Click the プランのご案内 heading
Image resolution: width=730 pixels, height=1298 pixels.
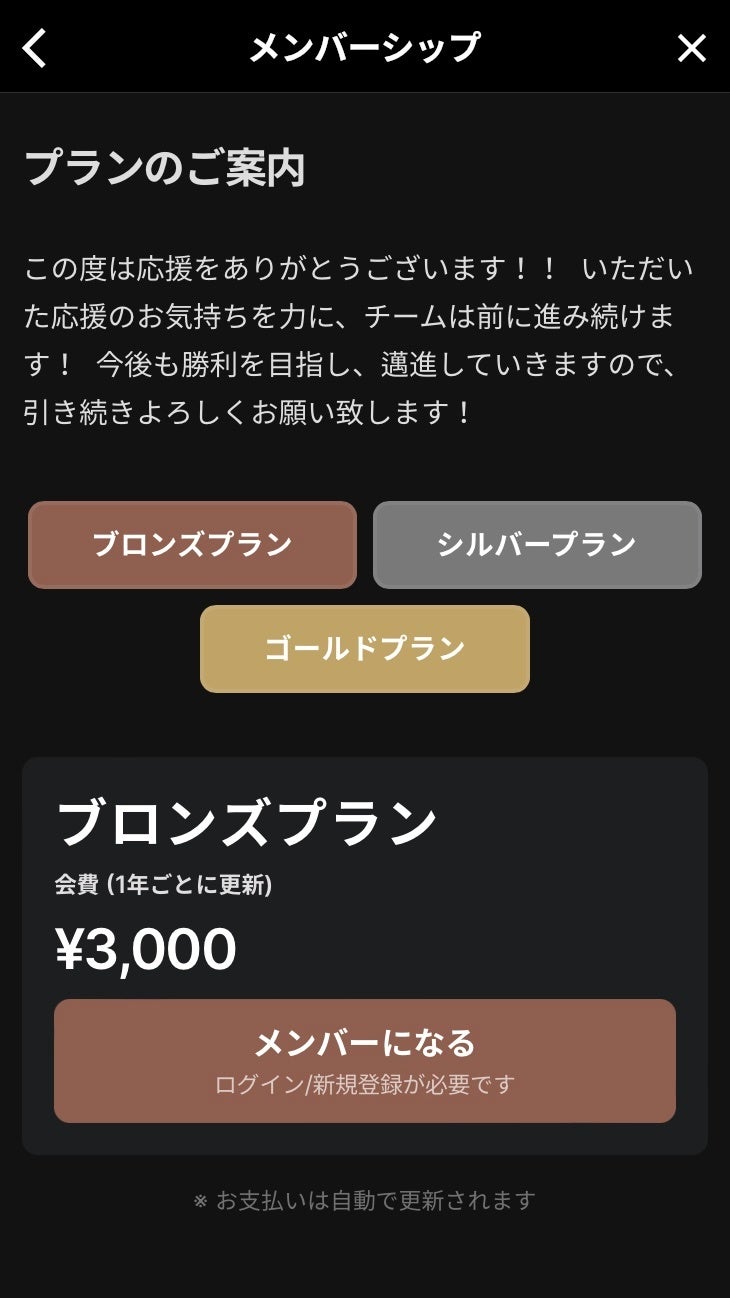pyautogui.click(x=164, y=168)
